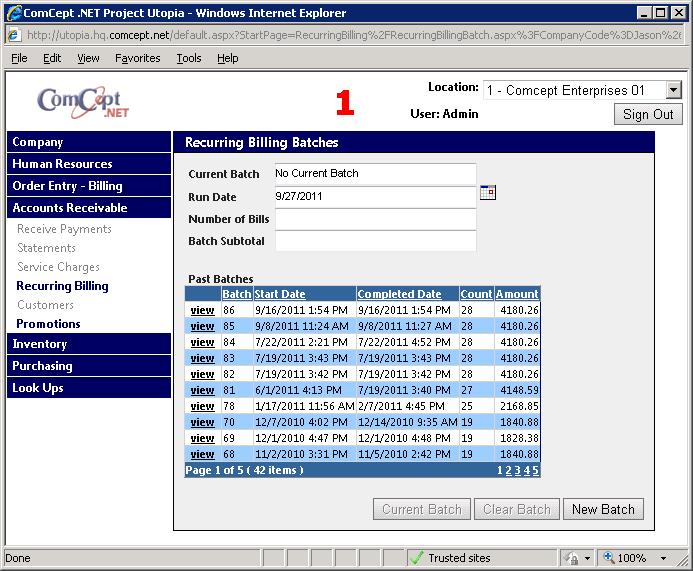The height and width of the screenshot is (571, 693).
Task: Select Receive Payments in the sidebar
Action: click(x=64, y=229)
